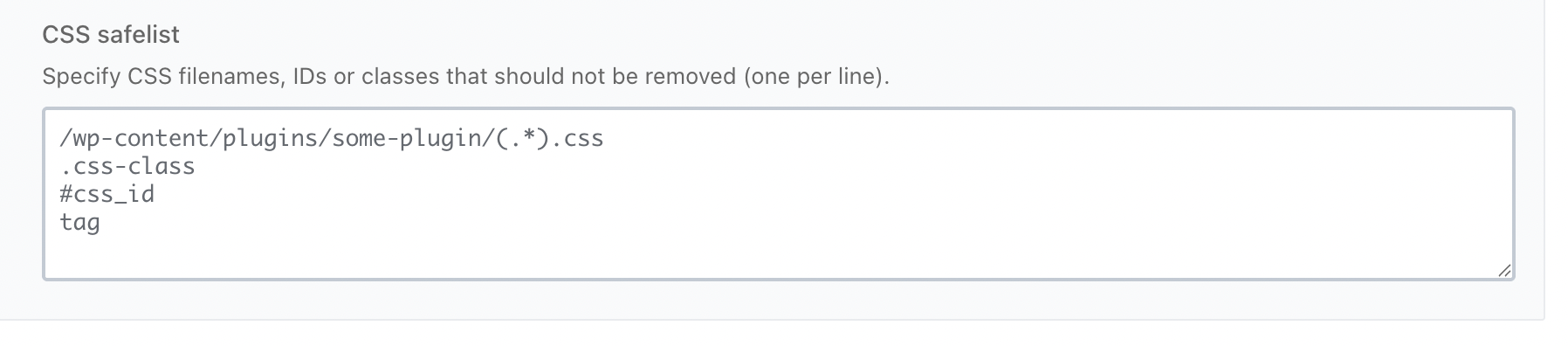Click the word 'IDs' in the description
This screenshot has width=1568, height=346.
[310, 77]
